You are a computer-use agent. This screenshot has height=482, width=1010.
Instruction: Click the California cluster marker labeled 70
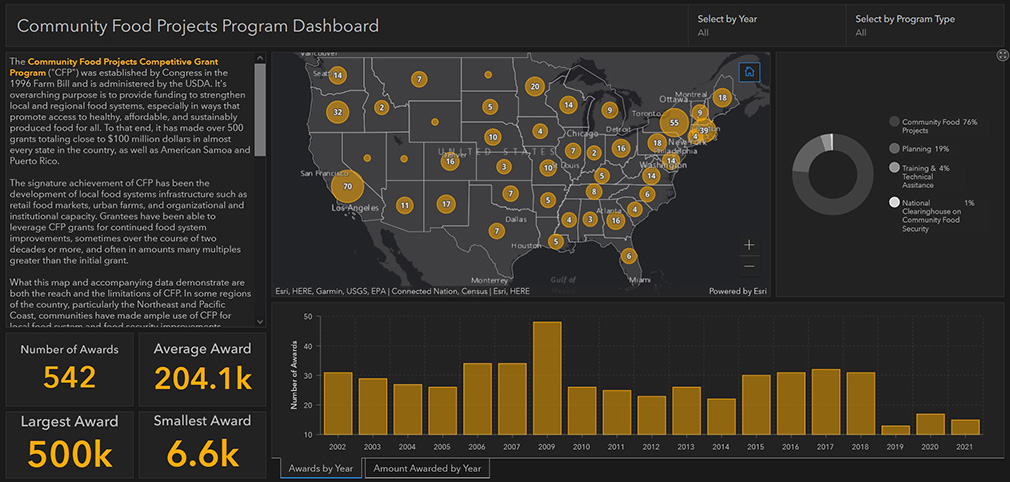pos(348,187)
